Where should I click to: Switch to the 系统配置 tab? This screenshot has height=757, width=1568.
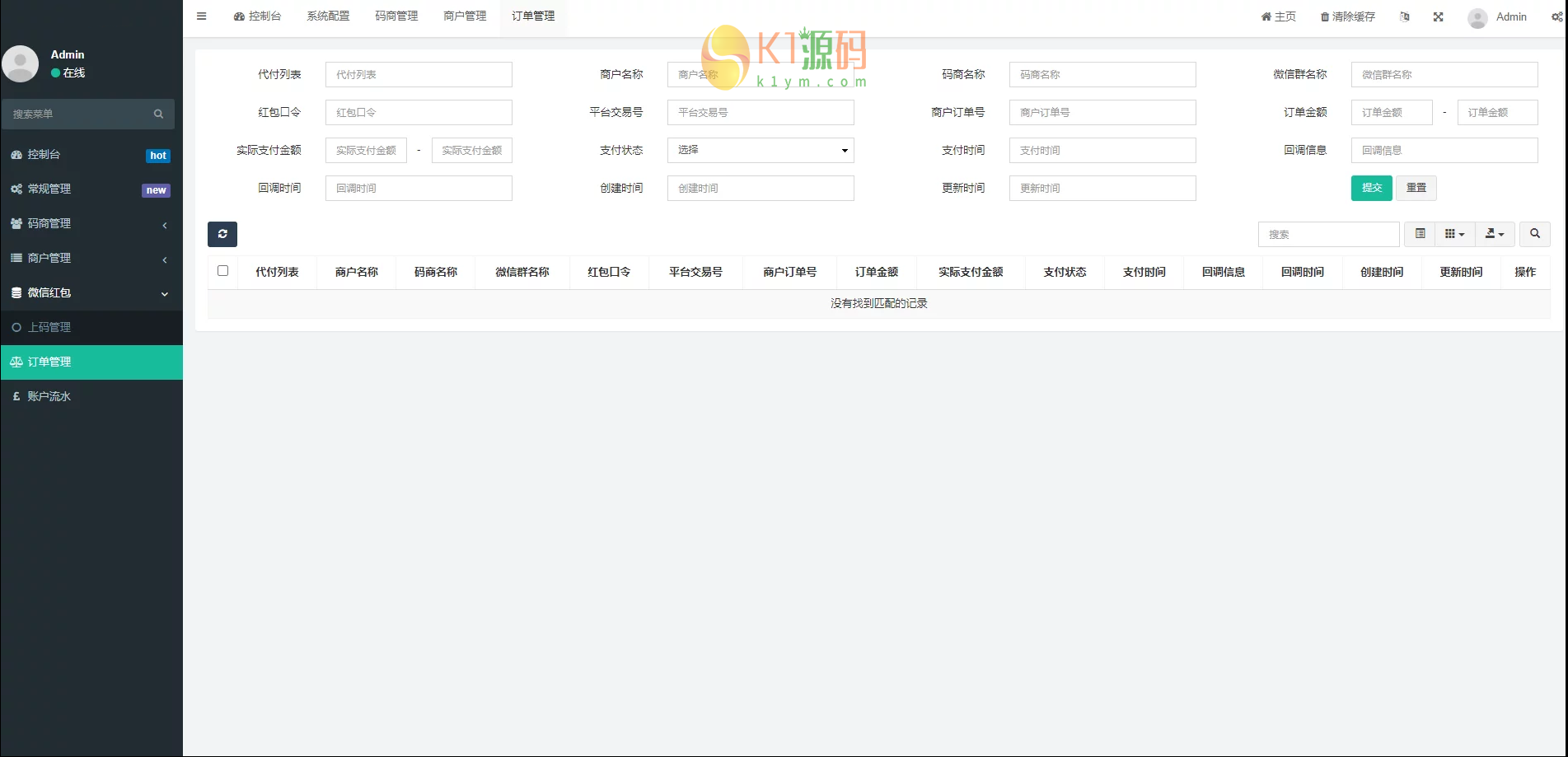[x=327, y=16]
